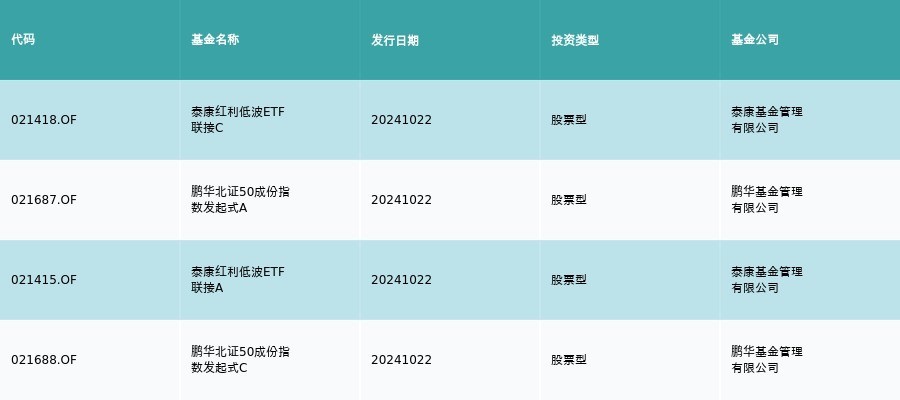This screenshot has width=900, height=400.
Task: Open 泰康红利低波ETF联接A fund name
Action: coord(238,280)
